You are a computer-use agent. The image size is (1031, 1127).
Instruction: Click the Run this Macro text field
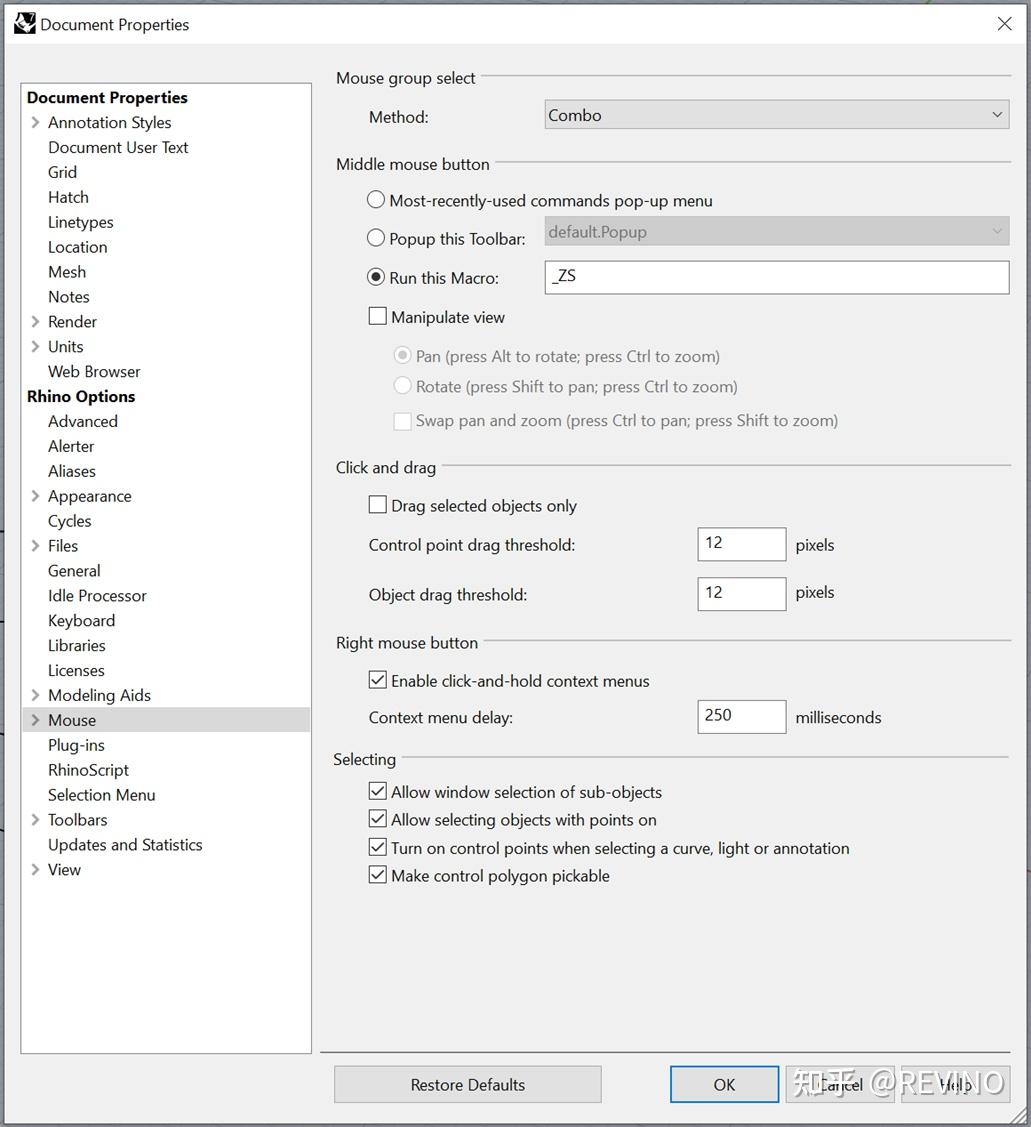click(776, 277)
